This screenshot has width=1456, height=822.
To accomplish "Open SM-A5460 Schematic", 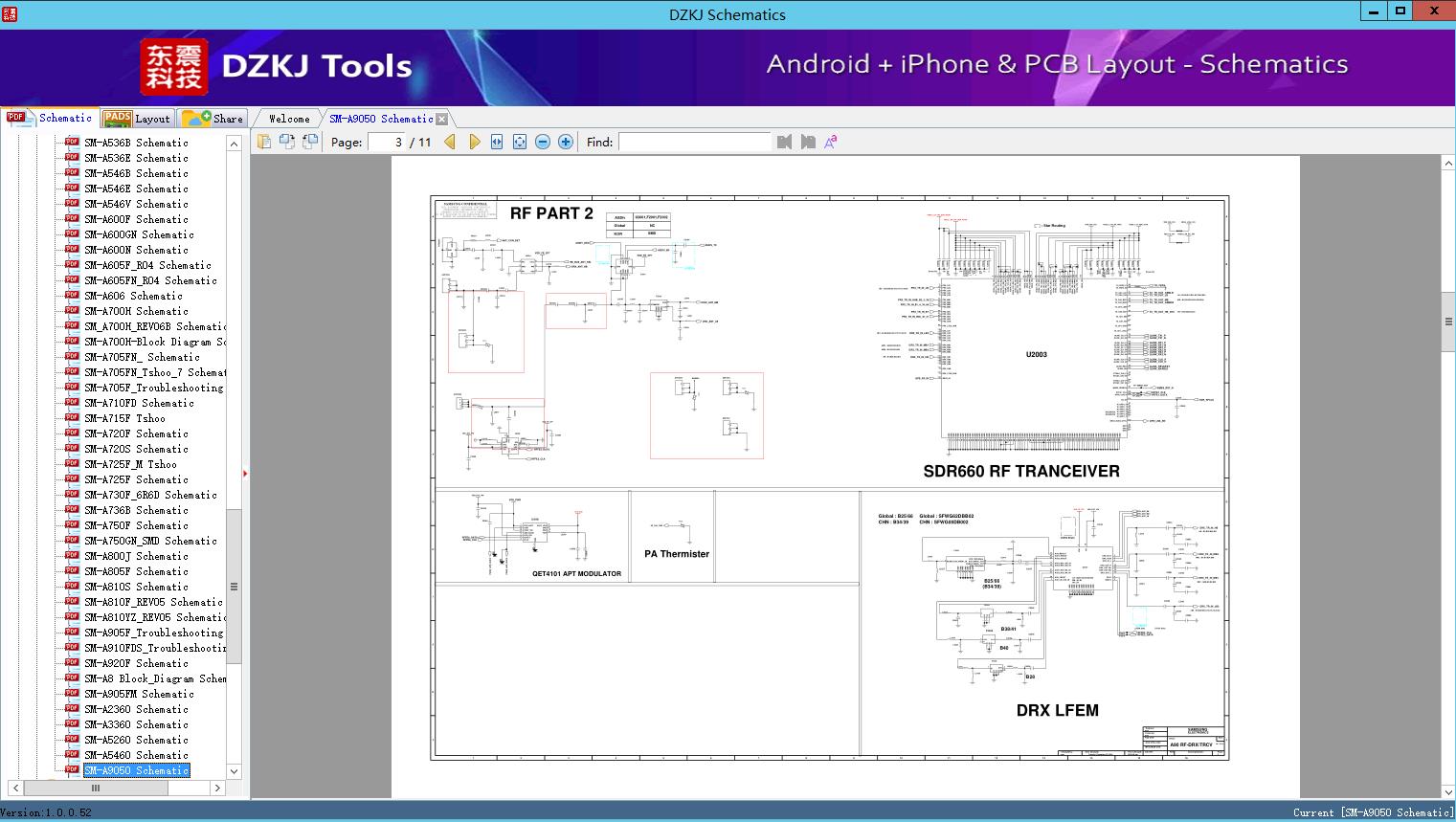I will (136, 755).
